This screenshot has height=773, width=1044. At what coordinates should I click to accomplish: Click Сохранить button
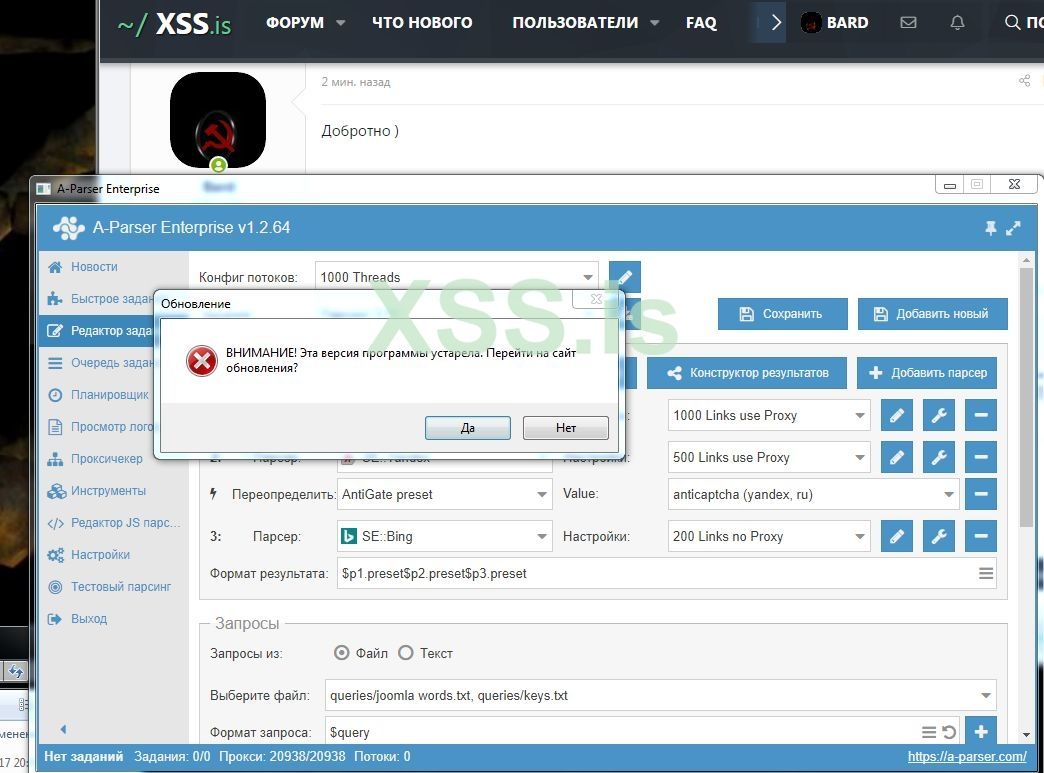(782, 314)
